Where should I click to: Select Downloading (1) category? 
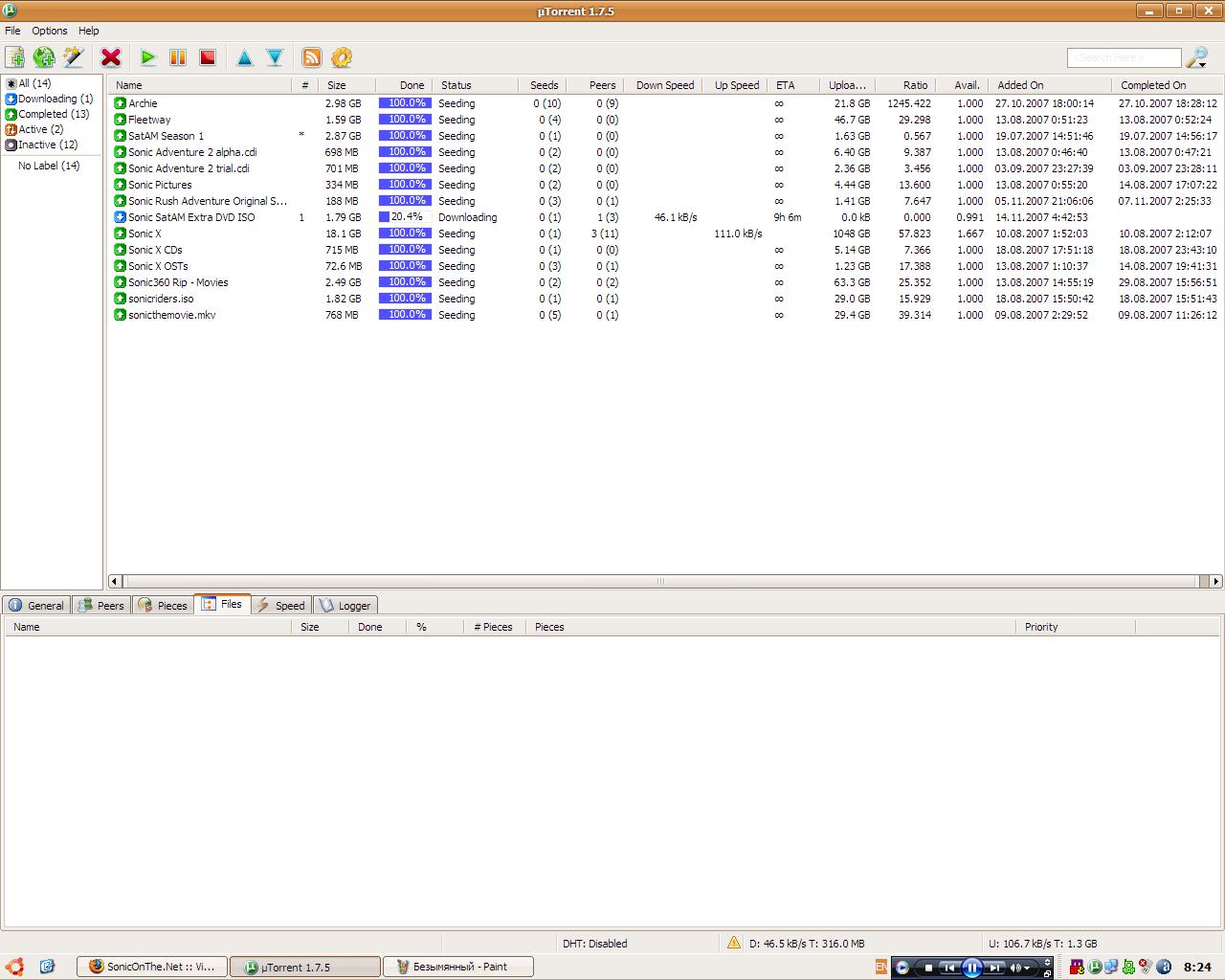click(x=49, y=99)
